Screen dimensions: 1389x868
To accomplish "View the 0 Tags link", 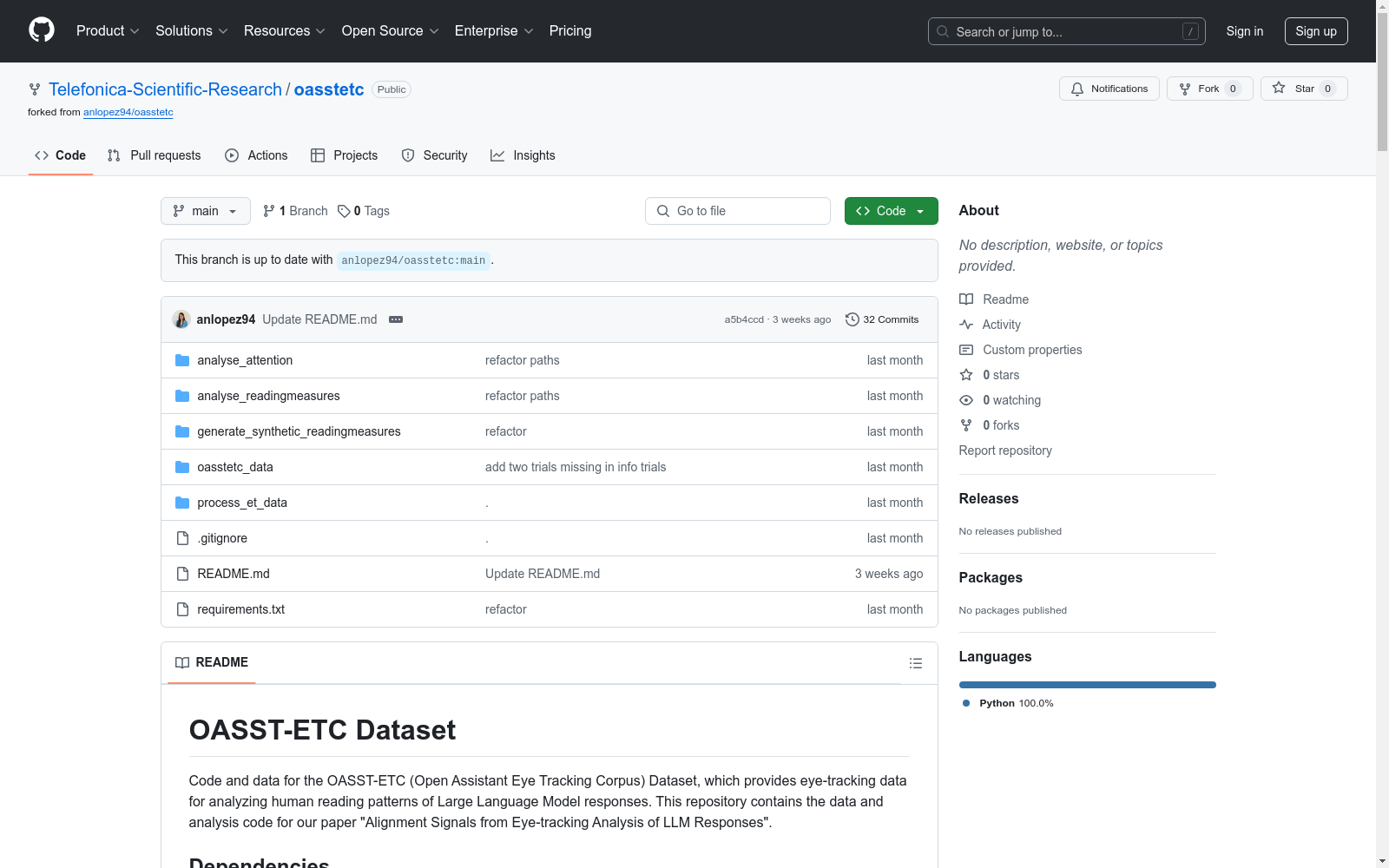I will pos(364,211).
